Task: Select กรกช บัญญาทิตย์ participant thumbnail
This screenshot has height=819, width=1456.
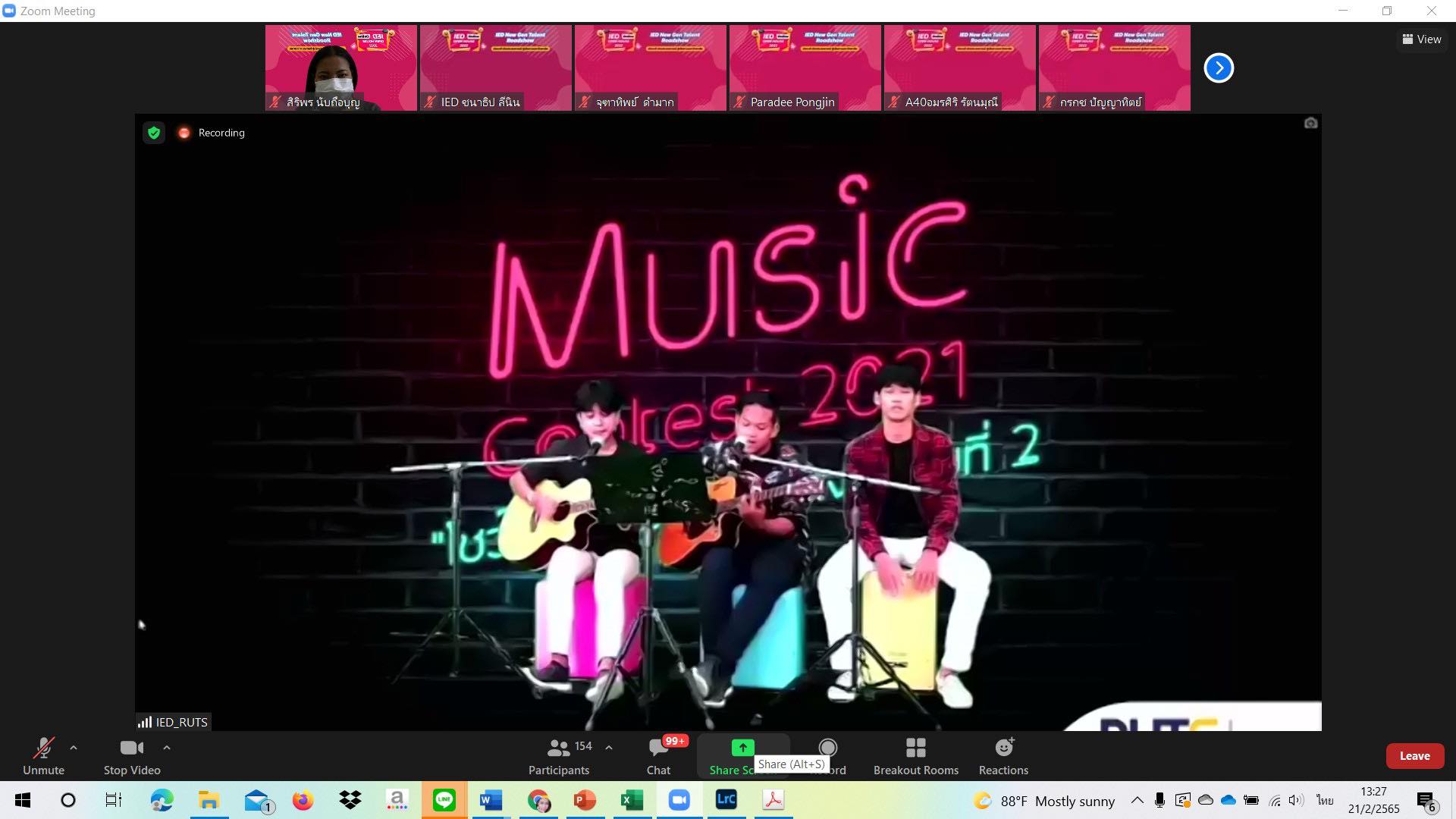Action: tap(1115, 68)
